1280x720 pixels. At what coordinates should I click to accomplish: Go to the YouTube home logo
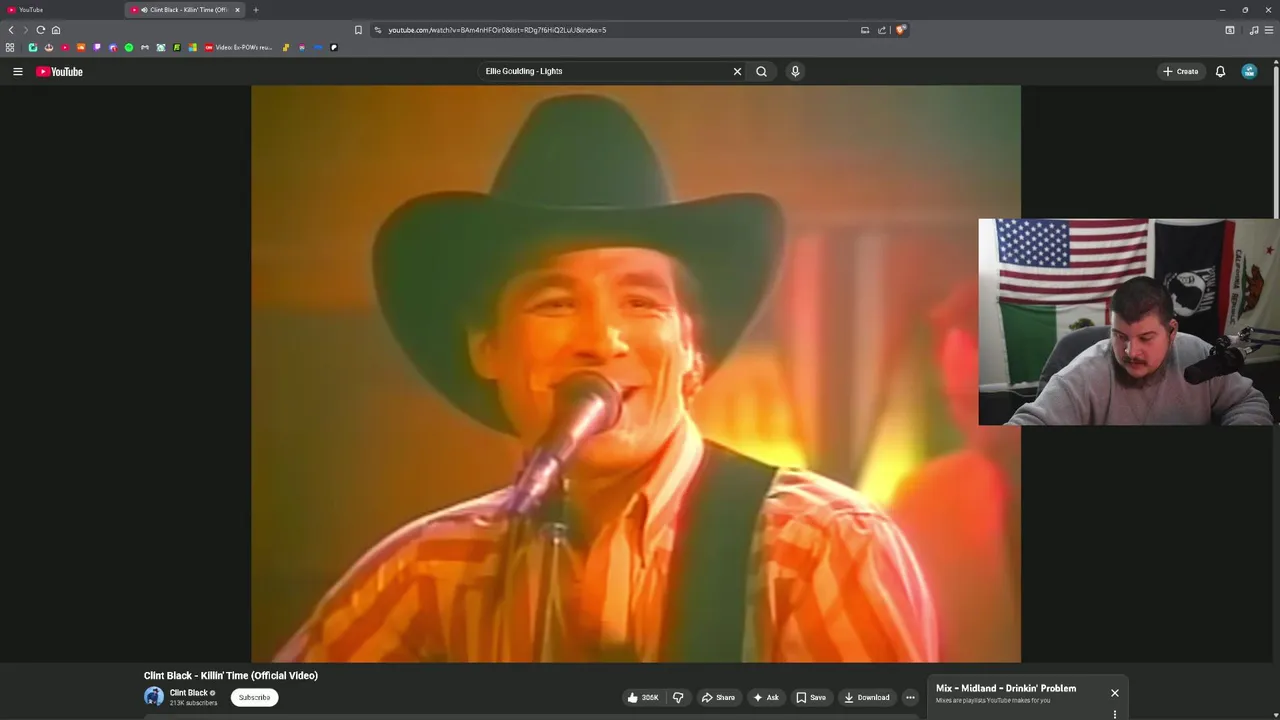click(59, 71)
